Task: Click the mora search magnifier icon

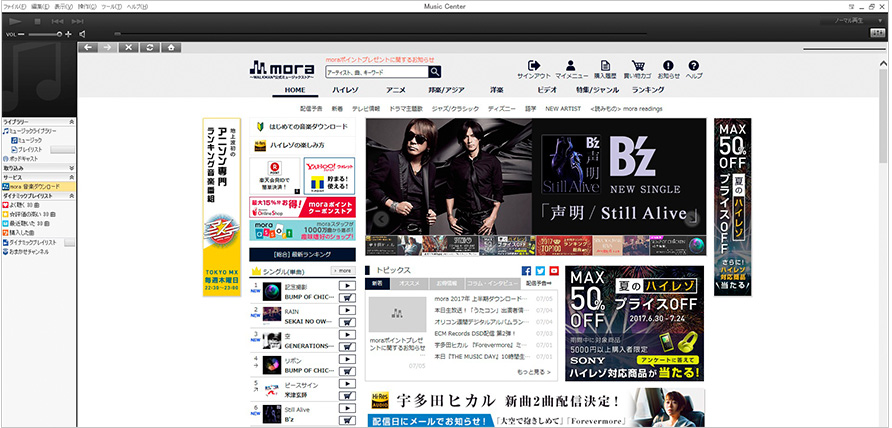Action: (x=435, y=72)
